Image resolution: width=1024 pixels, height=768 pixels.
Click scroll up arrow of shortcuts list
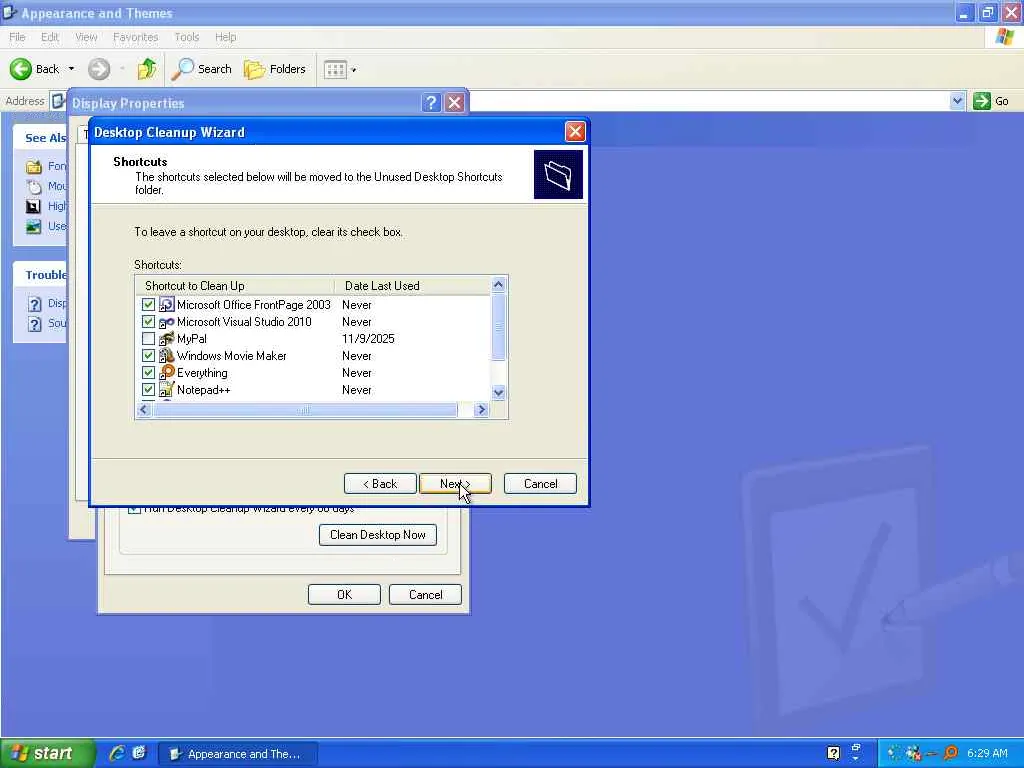pos(498,285)
